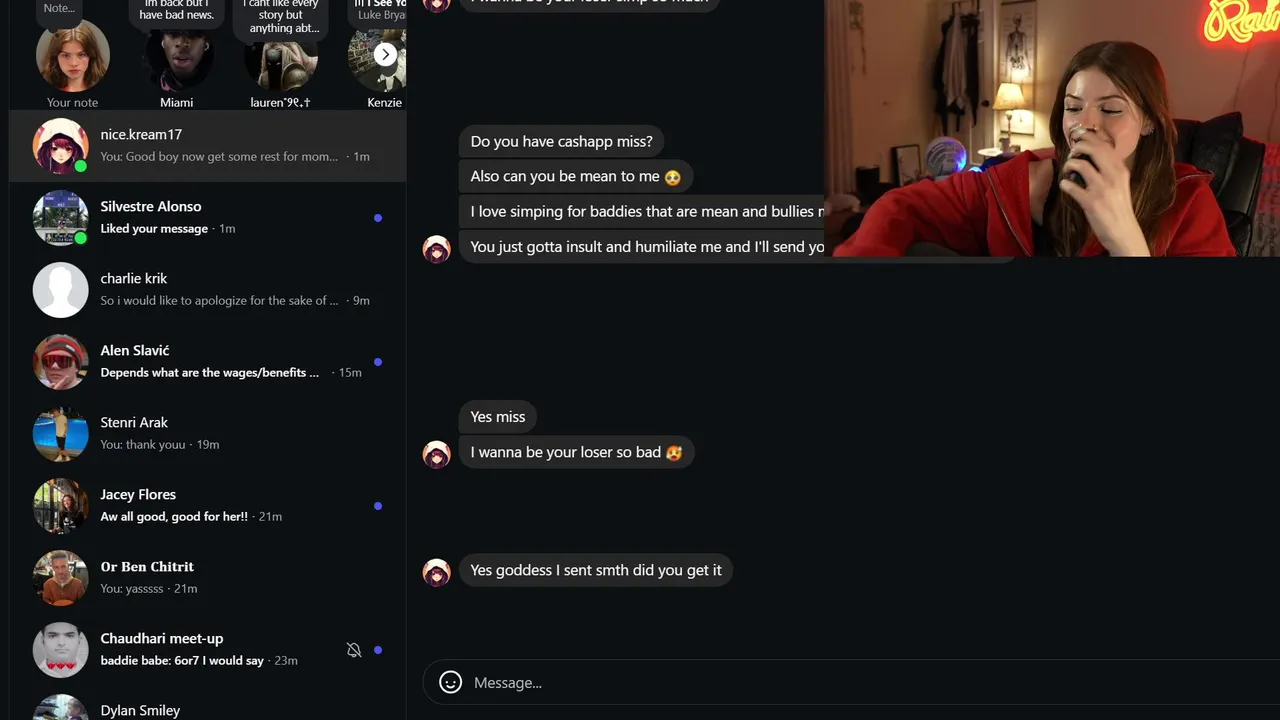This screenshot has height=720, width=1280.
Task: Open Your note bubble
Action: click(x=73, y=56)
